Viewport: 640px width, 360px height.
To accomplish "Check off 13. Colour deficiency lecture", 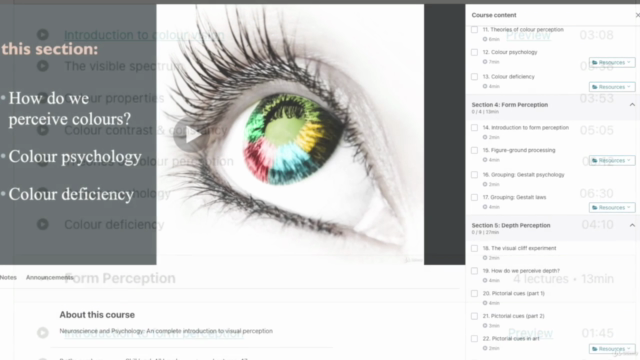I will pyautogui.click(x=474, y=77).
